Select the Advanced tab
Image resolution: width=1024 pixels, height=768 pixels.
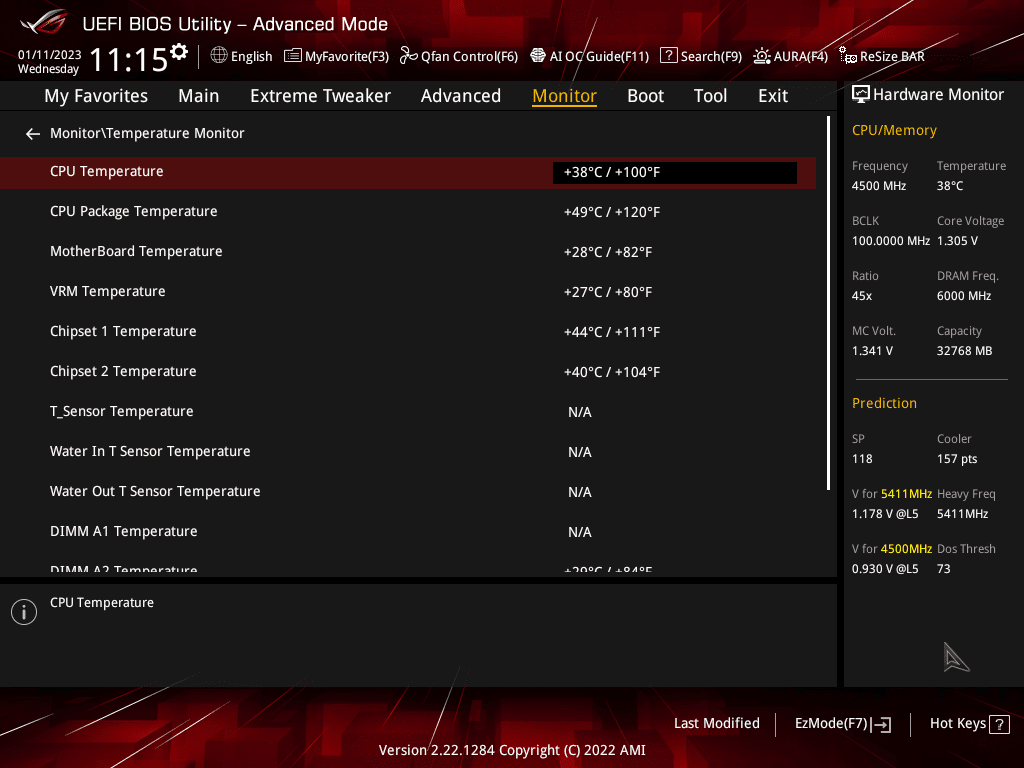(x=460, y=96)
